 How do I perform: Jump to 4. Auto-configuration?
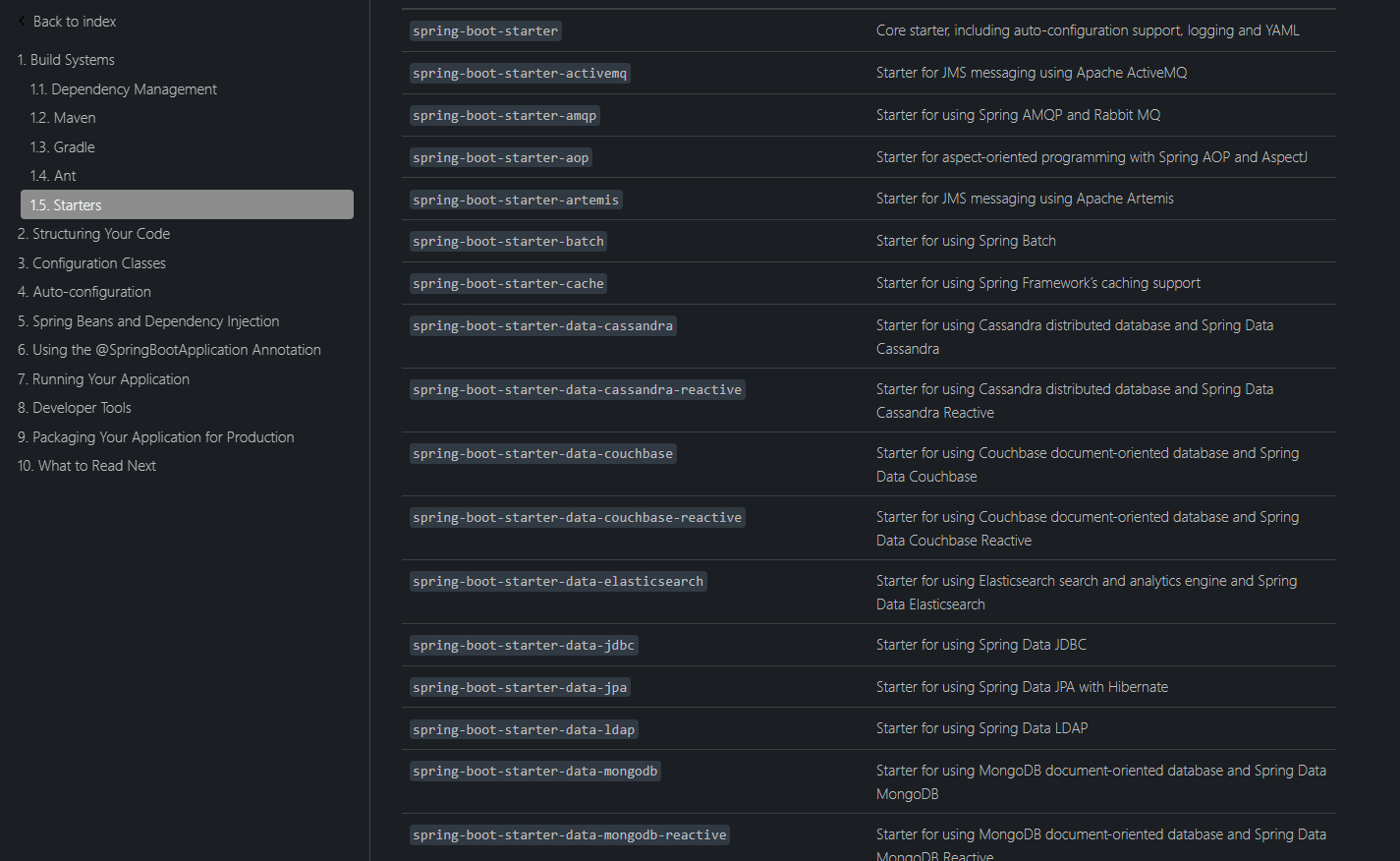click(x=84, y=292)
